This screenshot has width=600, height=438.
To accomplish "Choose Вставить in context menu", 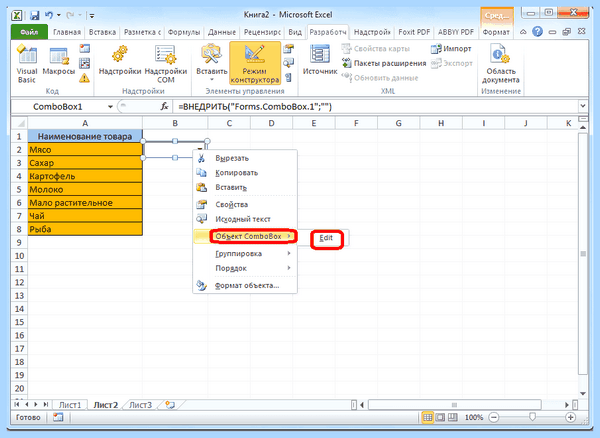I will pyautogui.click(x=245, y=187).
